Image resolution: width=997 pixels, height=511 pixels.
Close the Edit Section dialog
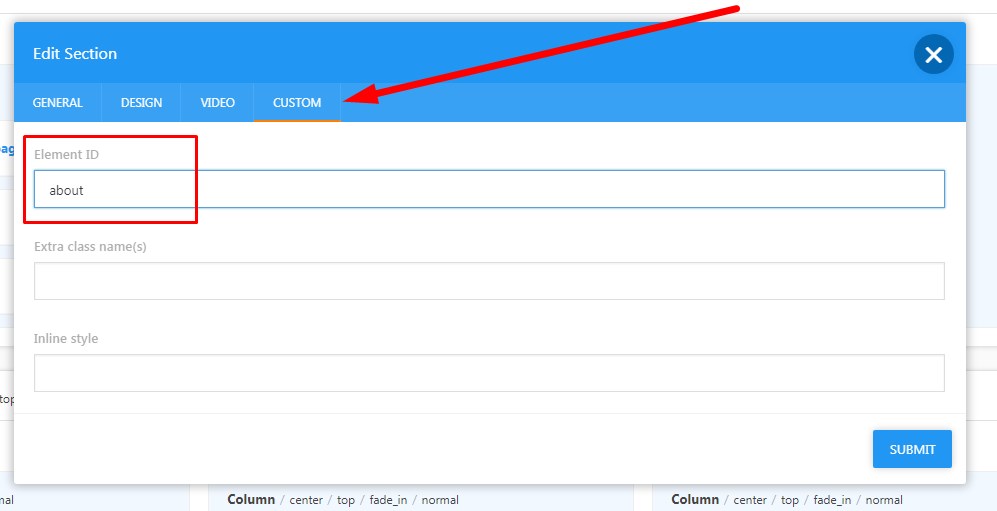pos(933,55)
